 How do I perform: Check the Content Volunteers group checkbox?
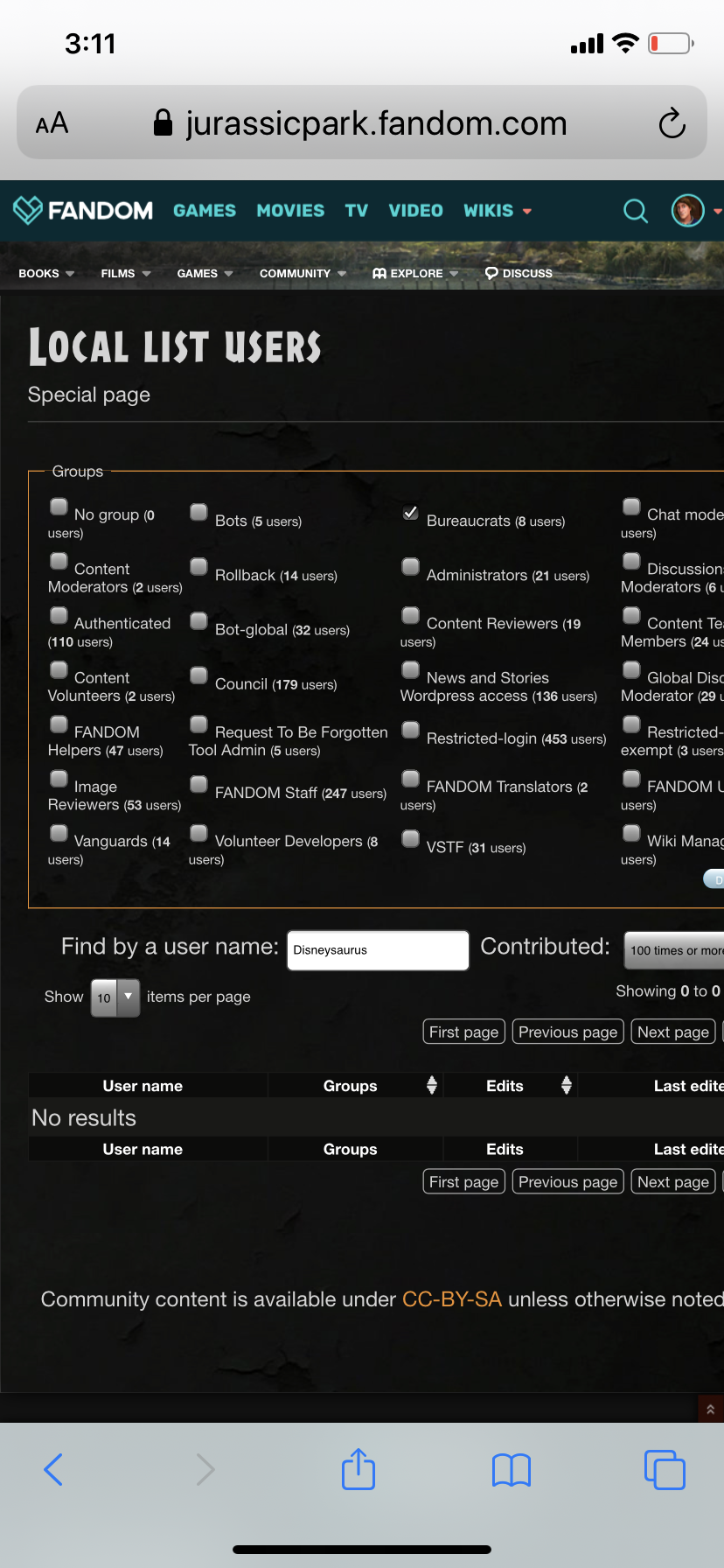59,669
